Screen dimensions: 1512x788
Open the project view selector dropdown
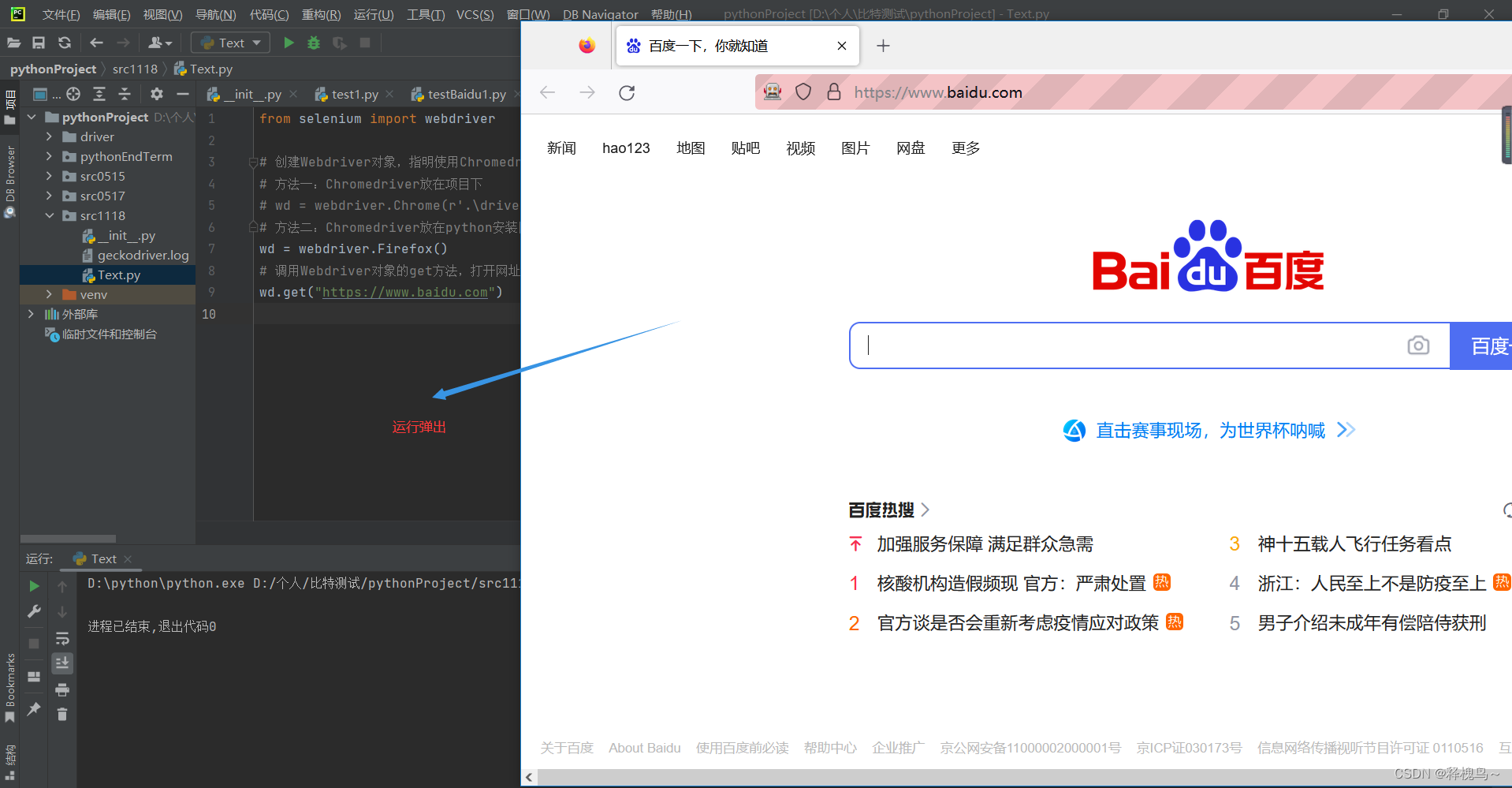tap(46, 95)
